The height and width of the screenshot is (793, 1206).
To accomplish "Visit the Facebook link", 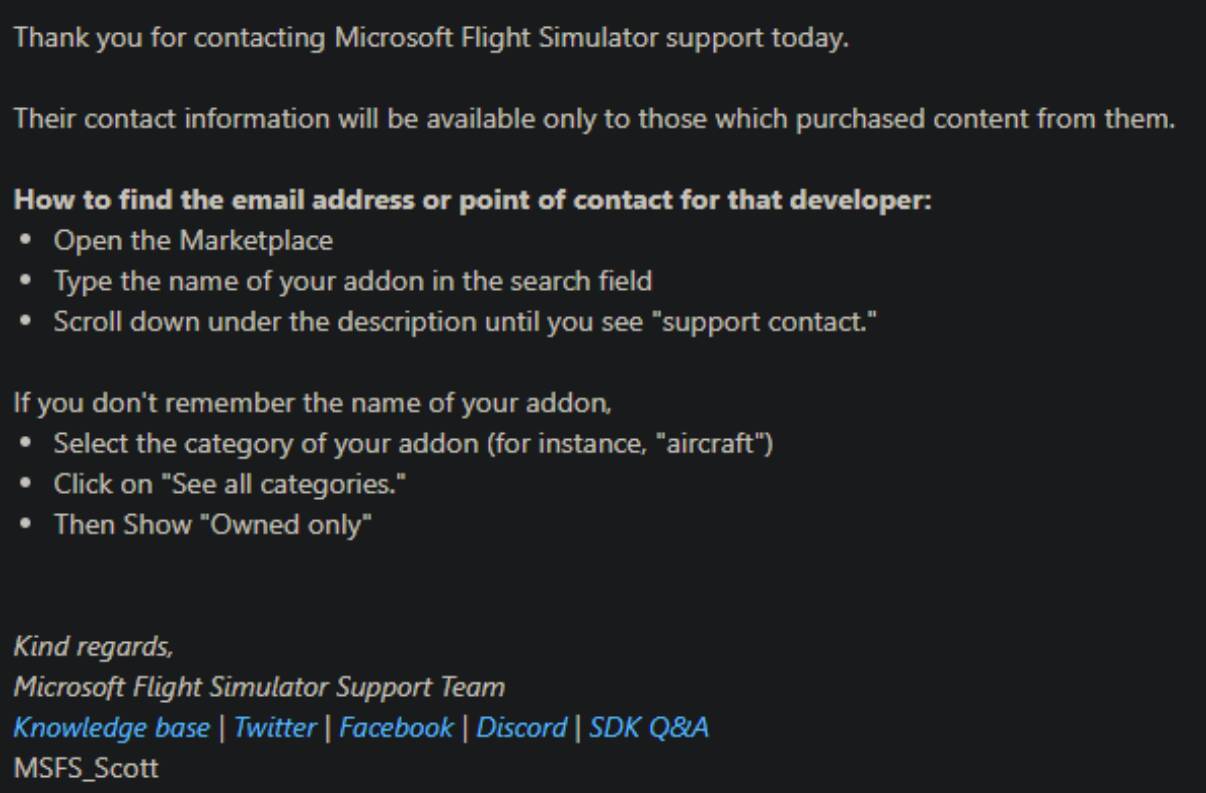I will (396, 727).
